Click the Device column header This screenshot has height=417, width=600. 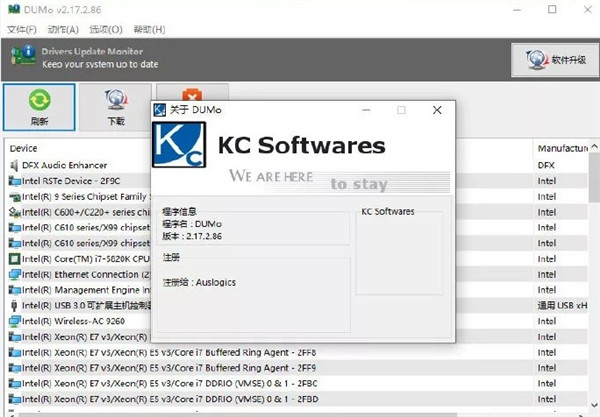click(x=23, y=148)
